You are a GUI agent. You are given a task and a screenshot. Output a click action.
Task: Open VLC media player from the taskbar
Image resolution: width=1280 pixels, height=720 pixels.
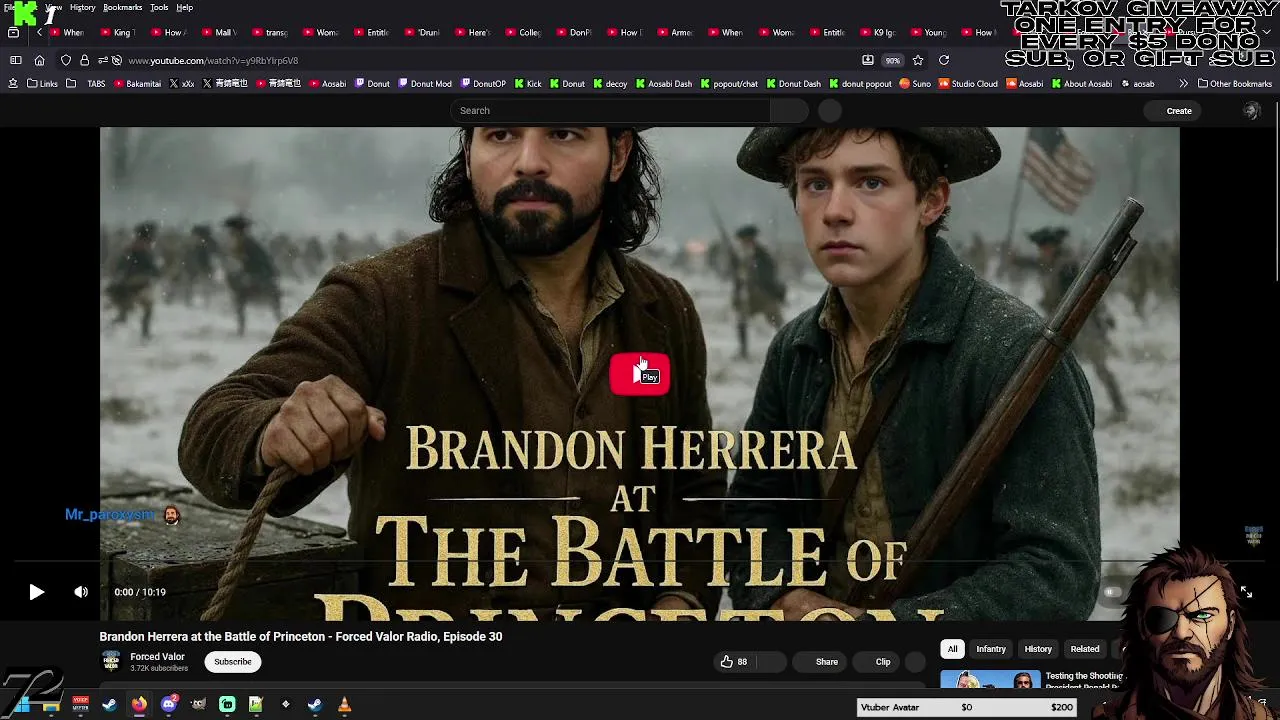point(344,705)
